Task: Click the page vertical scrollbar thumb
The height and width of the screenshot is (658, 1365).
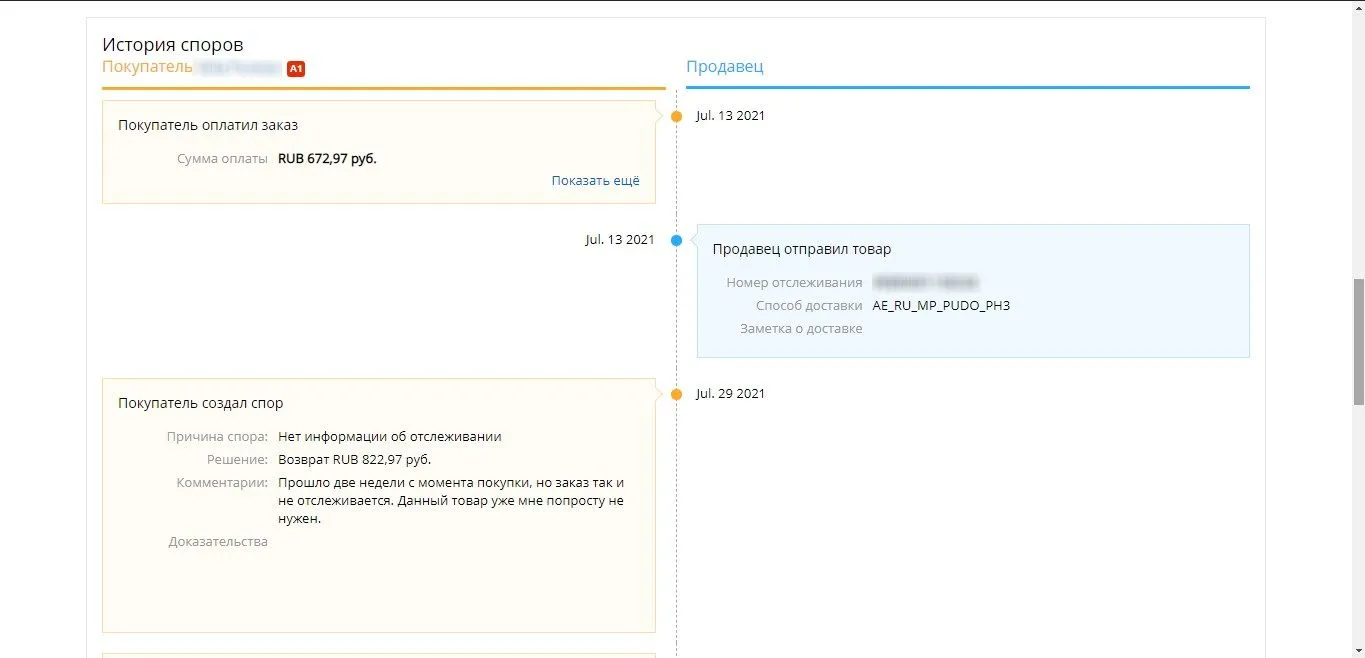Action: pos(1358,341)
